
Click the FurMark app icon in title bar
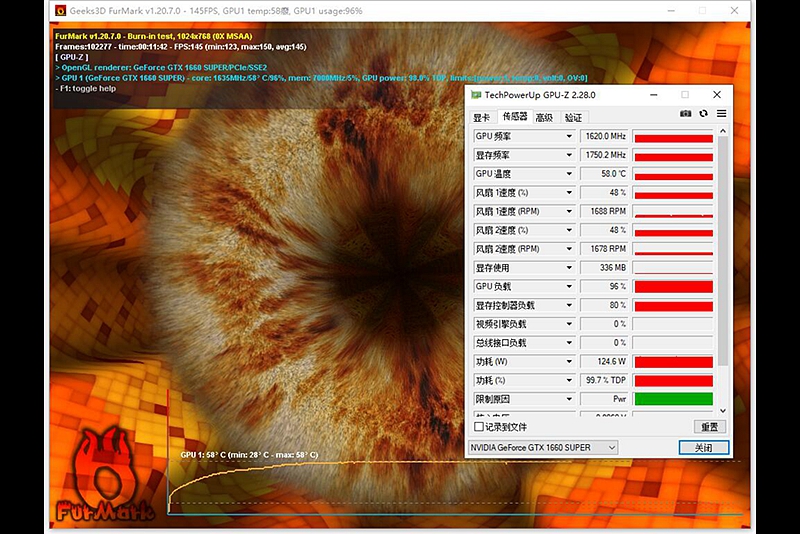click(61, 11)
